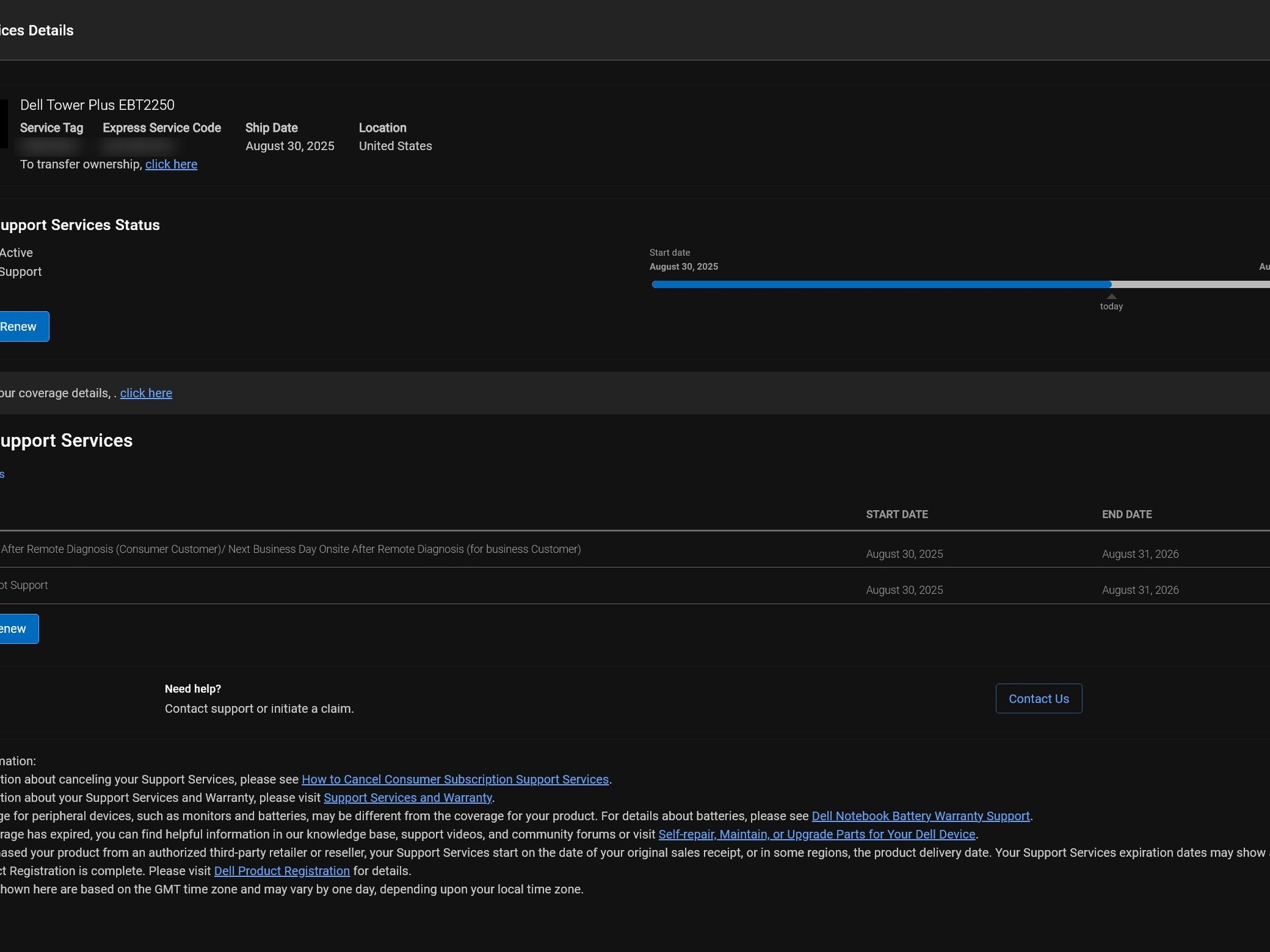Click the Next Business Day Onsite service description

point(290,549)
